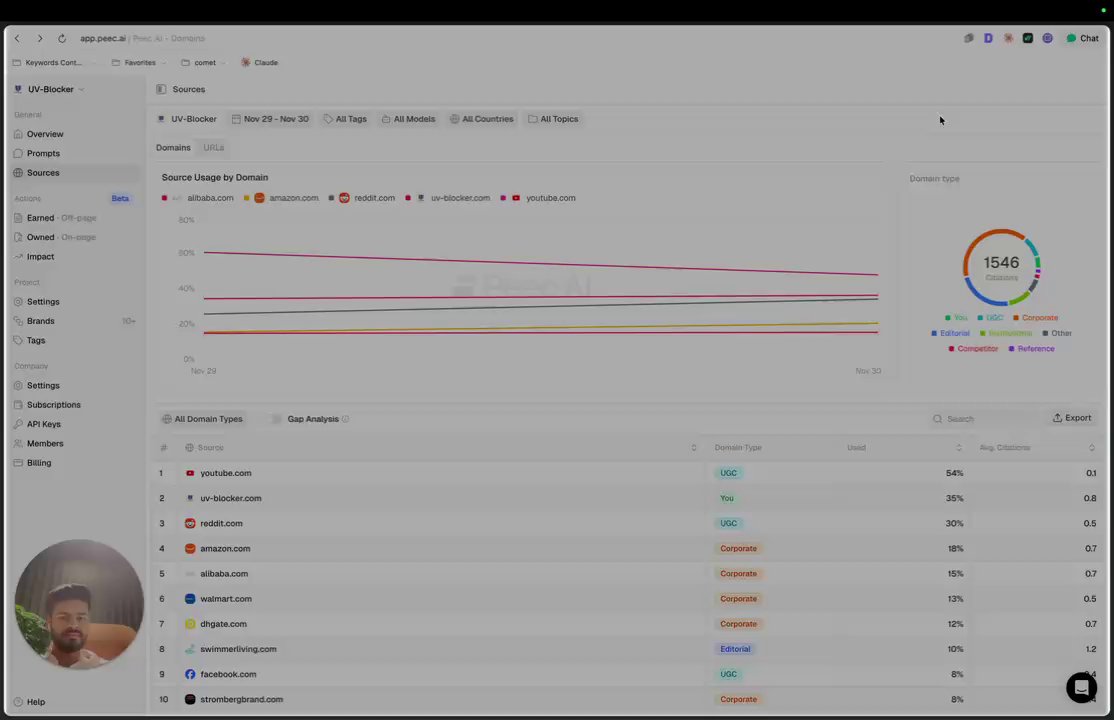The height and width of the screenshot is (720, 1114).
Task: Switch to the Domains tab
Action: pyautogui.click(x=173, y=148)
